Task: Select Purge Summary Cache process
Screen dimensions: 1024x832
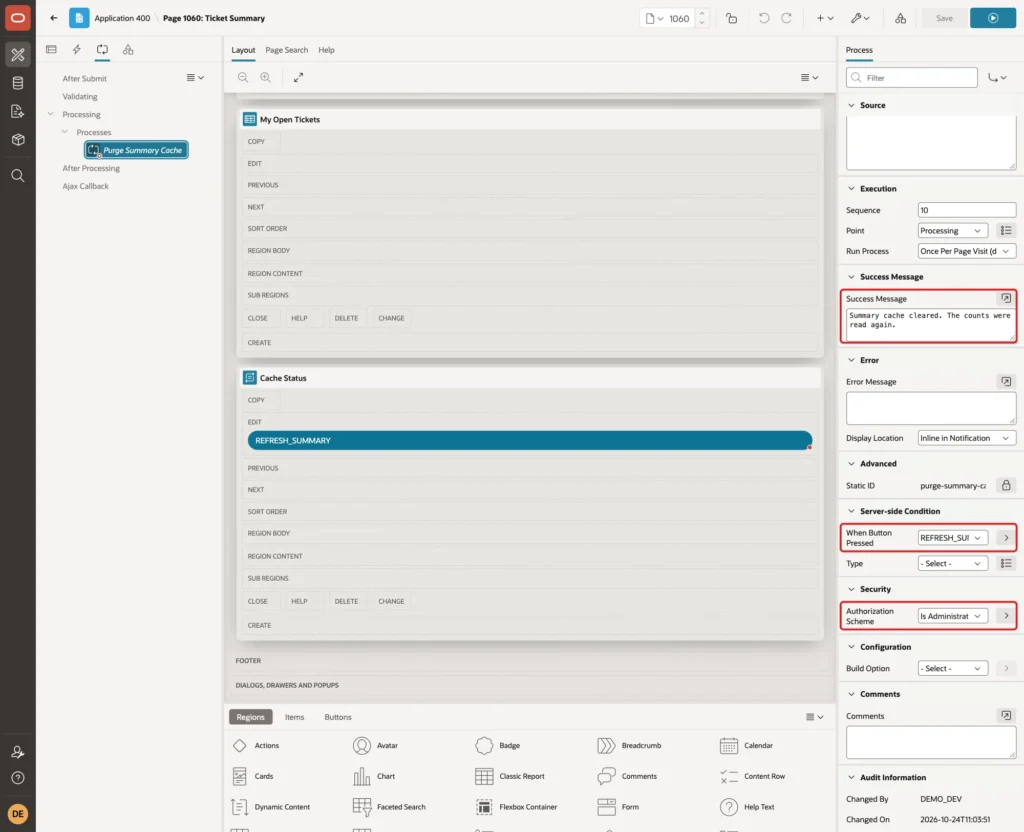Action: point(136,150)
